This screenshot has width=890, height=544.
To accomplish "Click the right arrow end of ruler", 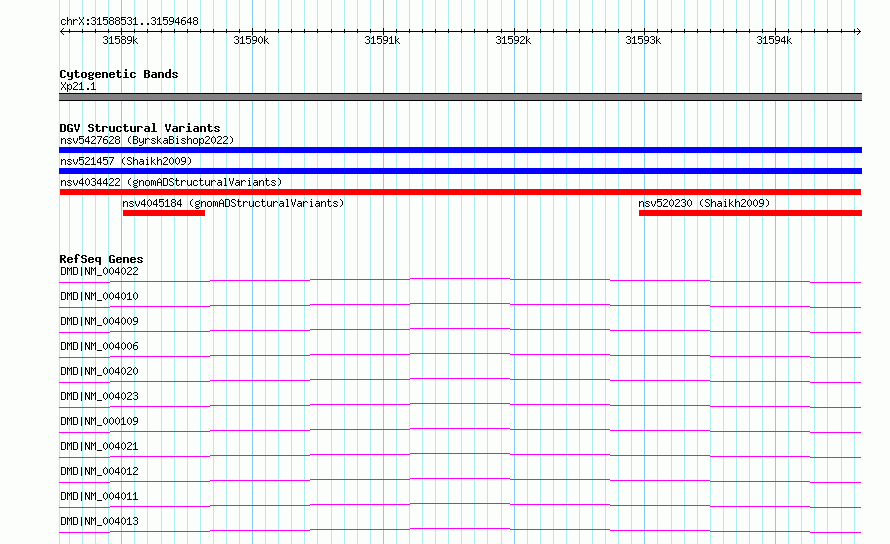I will coord(858,31).
